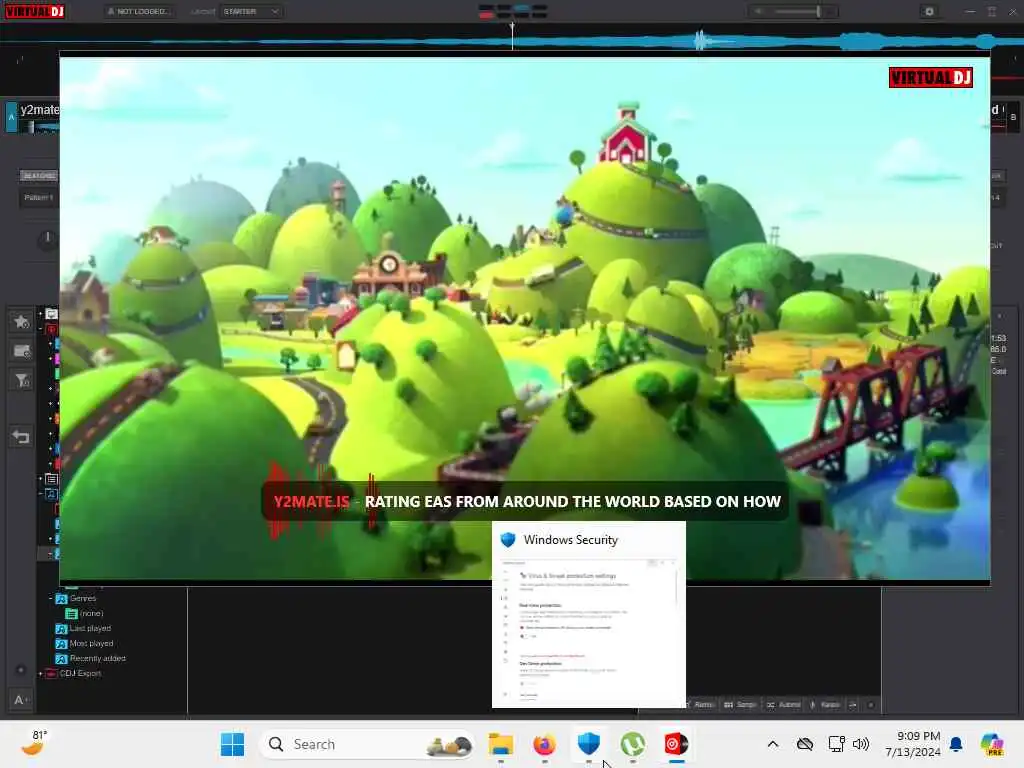
Task: Click the sidebar icon below the star
Action: point(22,351)
